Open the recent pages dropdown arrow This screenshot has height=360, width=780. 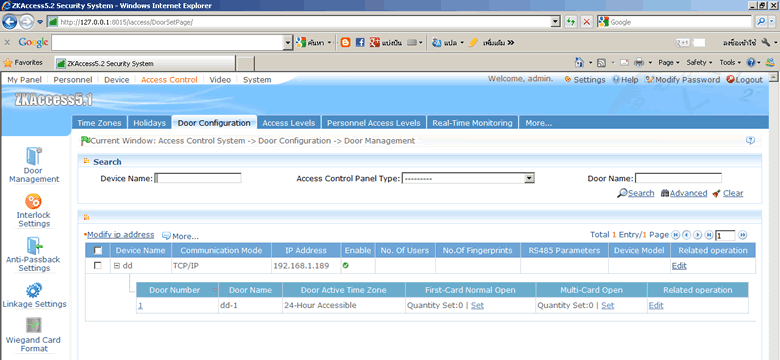(x=40, y=22)
